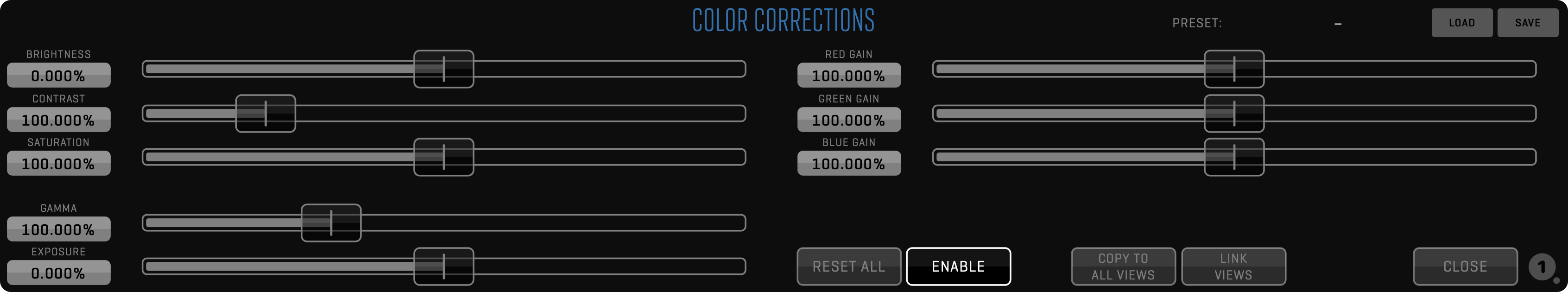The height and width of the screenshot is (292, 1568).
Task: Select the Exposure percentage value field
Action: tap(58, 273)
